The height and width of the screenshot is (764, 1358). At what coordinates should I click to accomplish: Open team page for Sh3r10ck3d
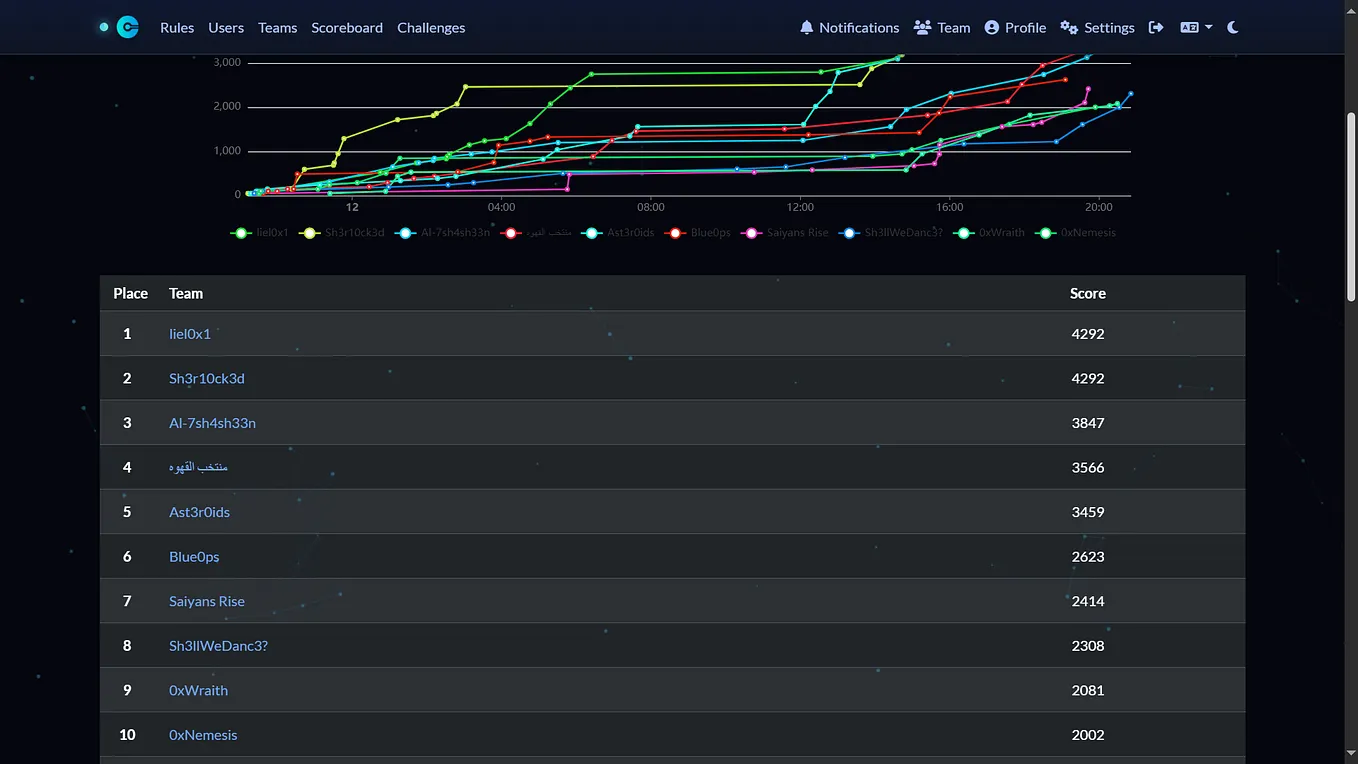(206, 378)
